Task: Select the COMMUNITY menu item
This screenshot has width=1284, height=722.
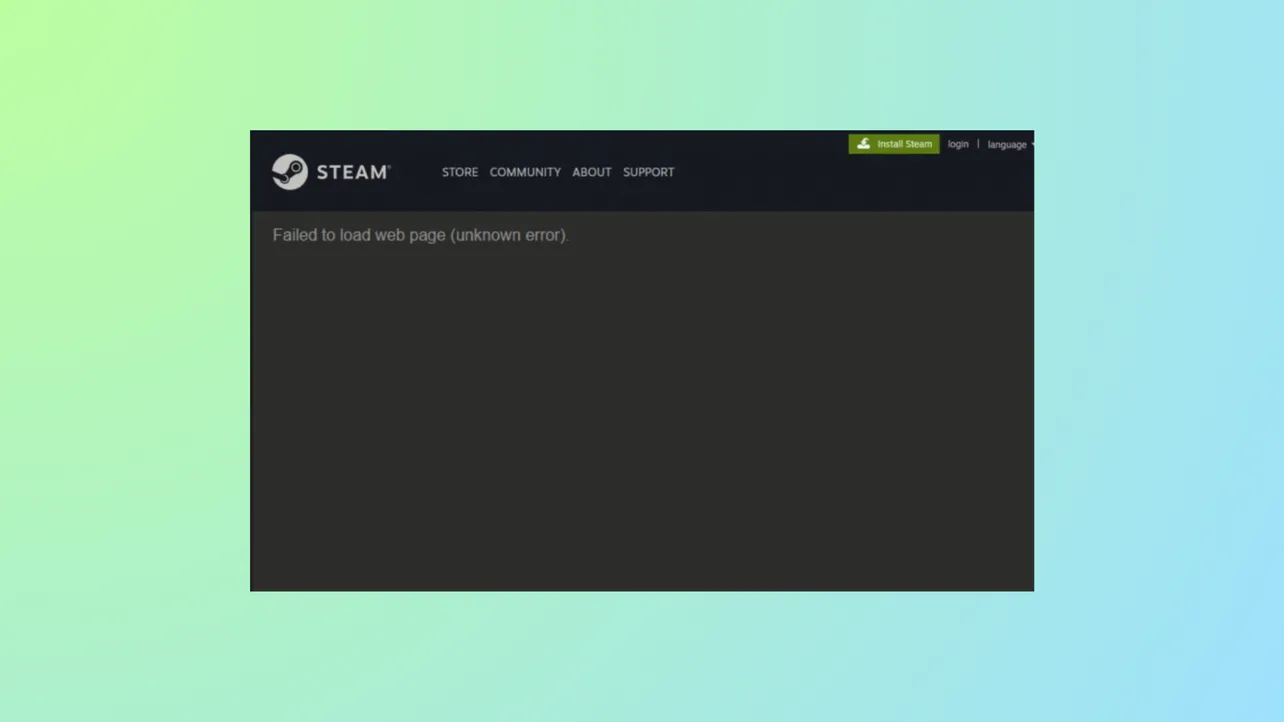Action: [x=525, y=171]
